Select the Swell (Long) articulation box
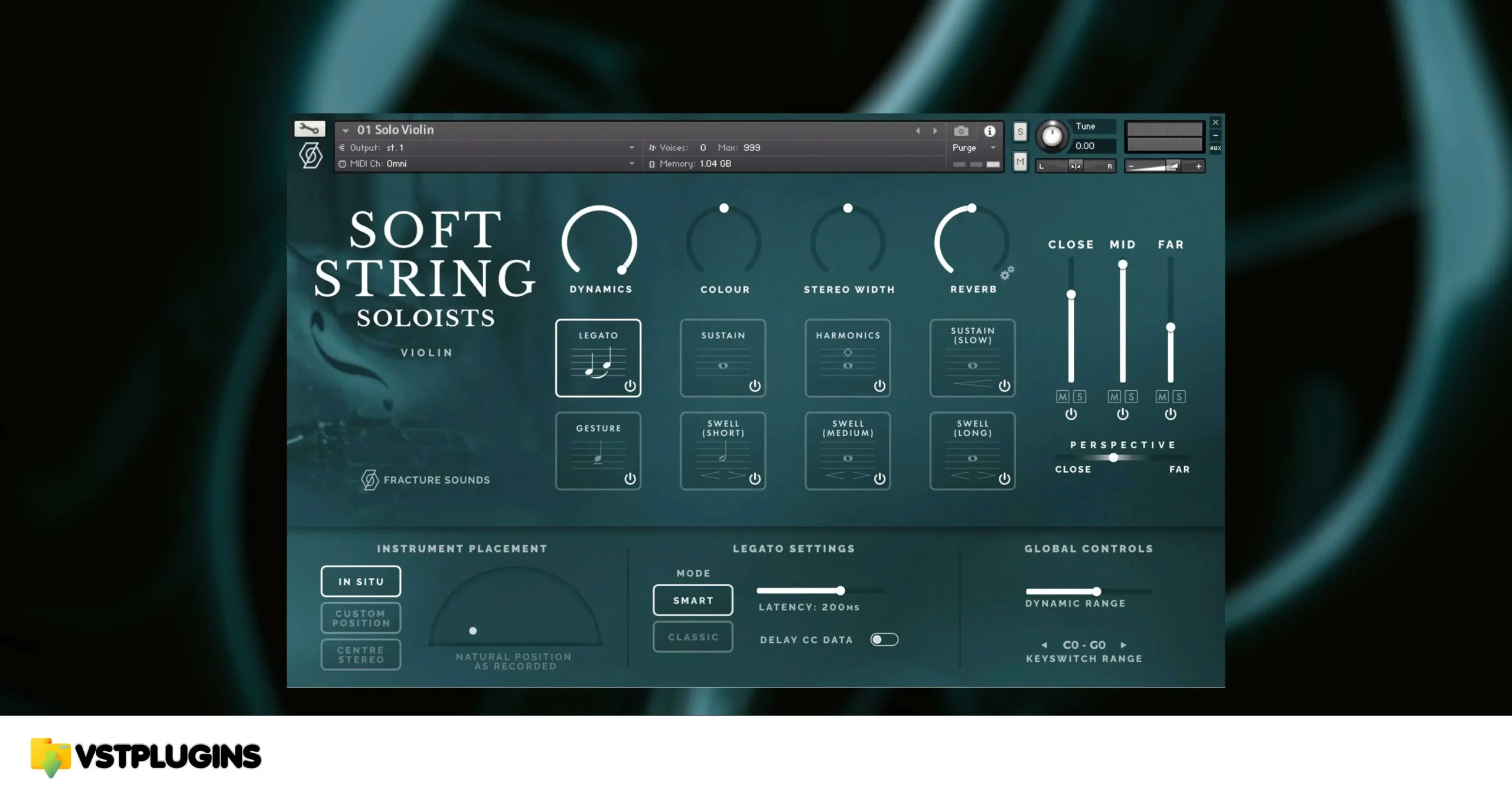Viewport: 1512px width, 801px height. tap(972, 451)
